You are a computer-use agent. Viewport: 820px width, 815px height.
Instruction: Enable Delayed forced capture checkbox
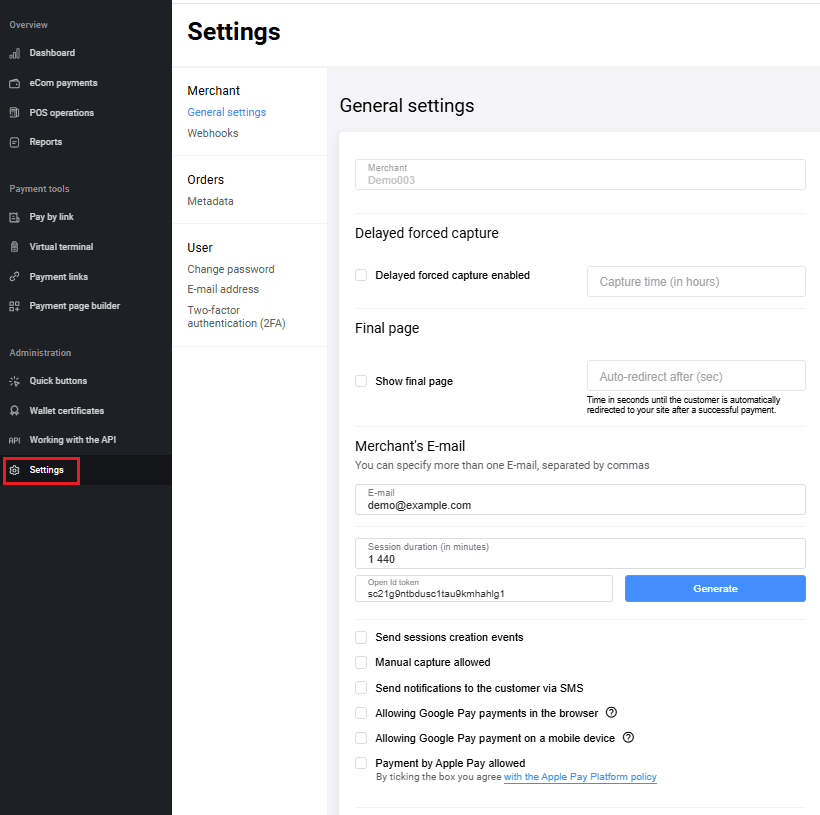click(361, 275)
